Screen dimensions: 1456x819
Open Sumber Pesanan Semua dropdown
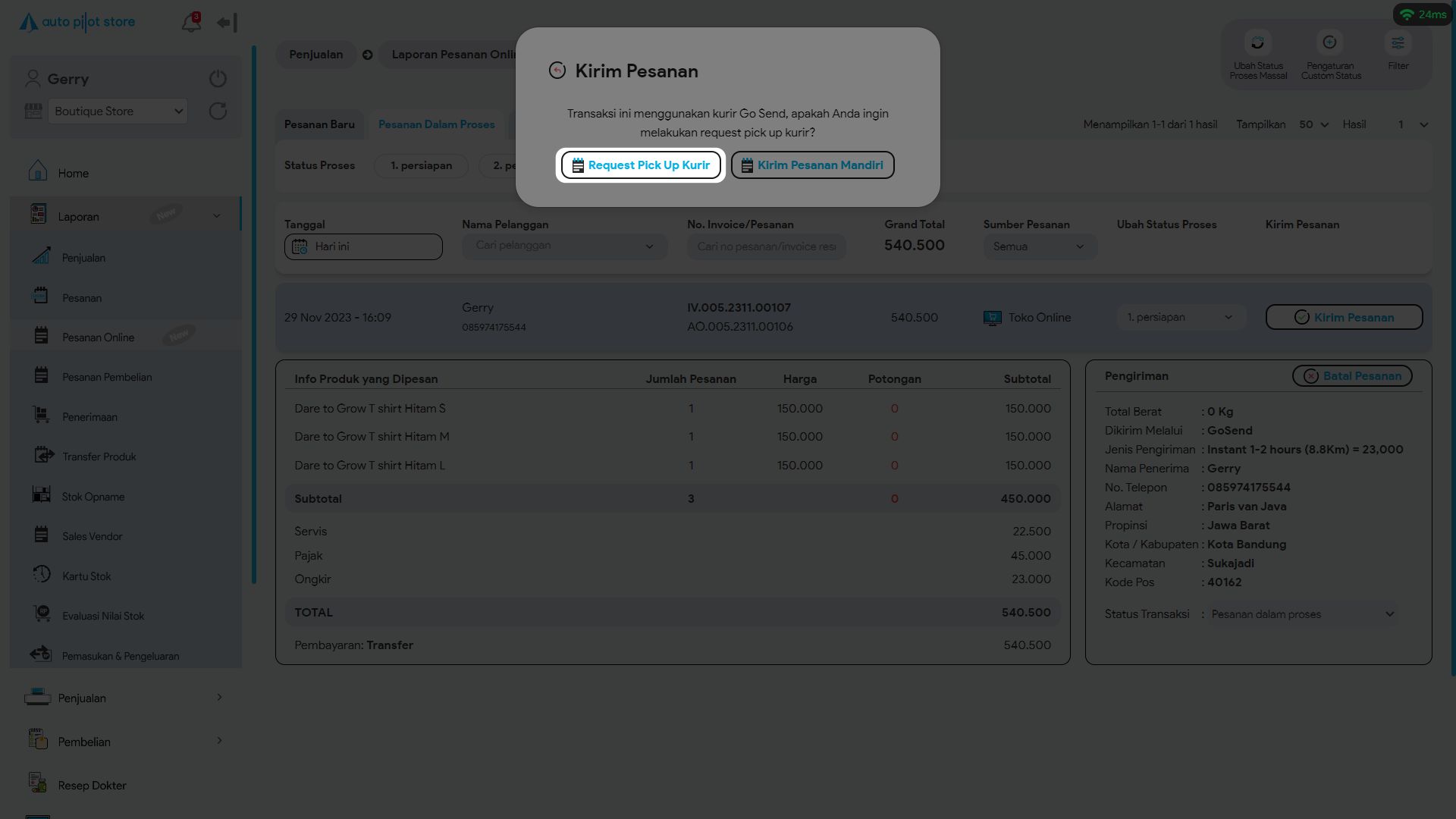click(x=1039, y=246)
